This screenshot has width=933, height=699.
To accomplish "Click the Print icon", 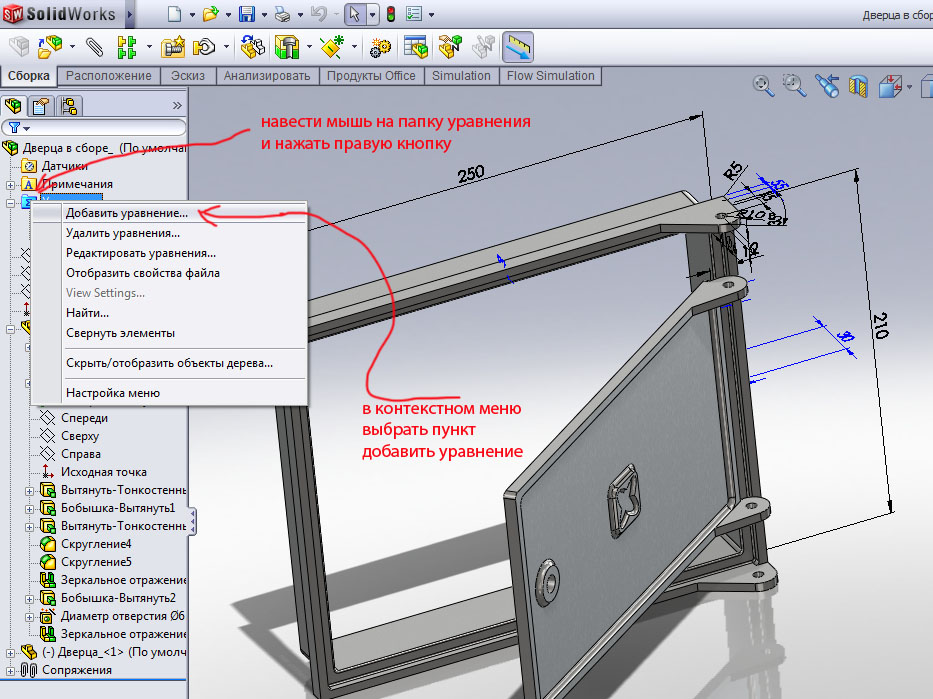I will [283, 14].
